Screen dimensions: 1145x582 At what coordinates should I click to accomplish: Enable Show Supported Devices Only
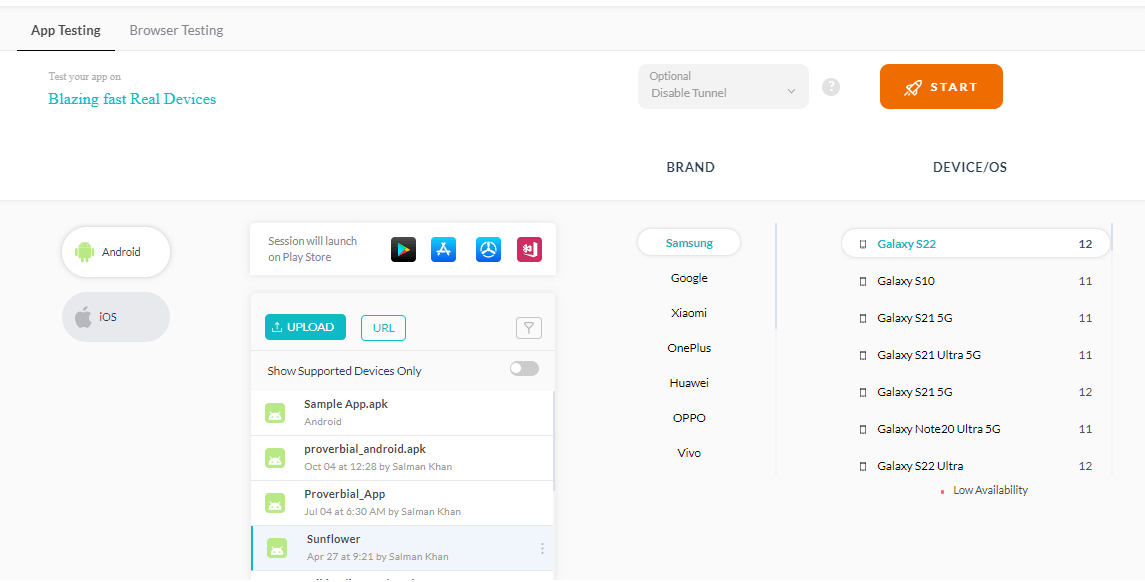523,368
